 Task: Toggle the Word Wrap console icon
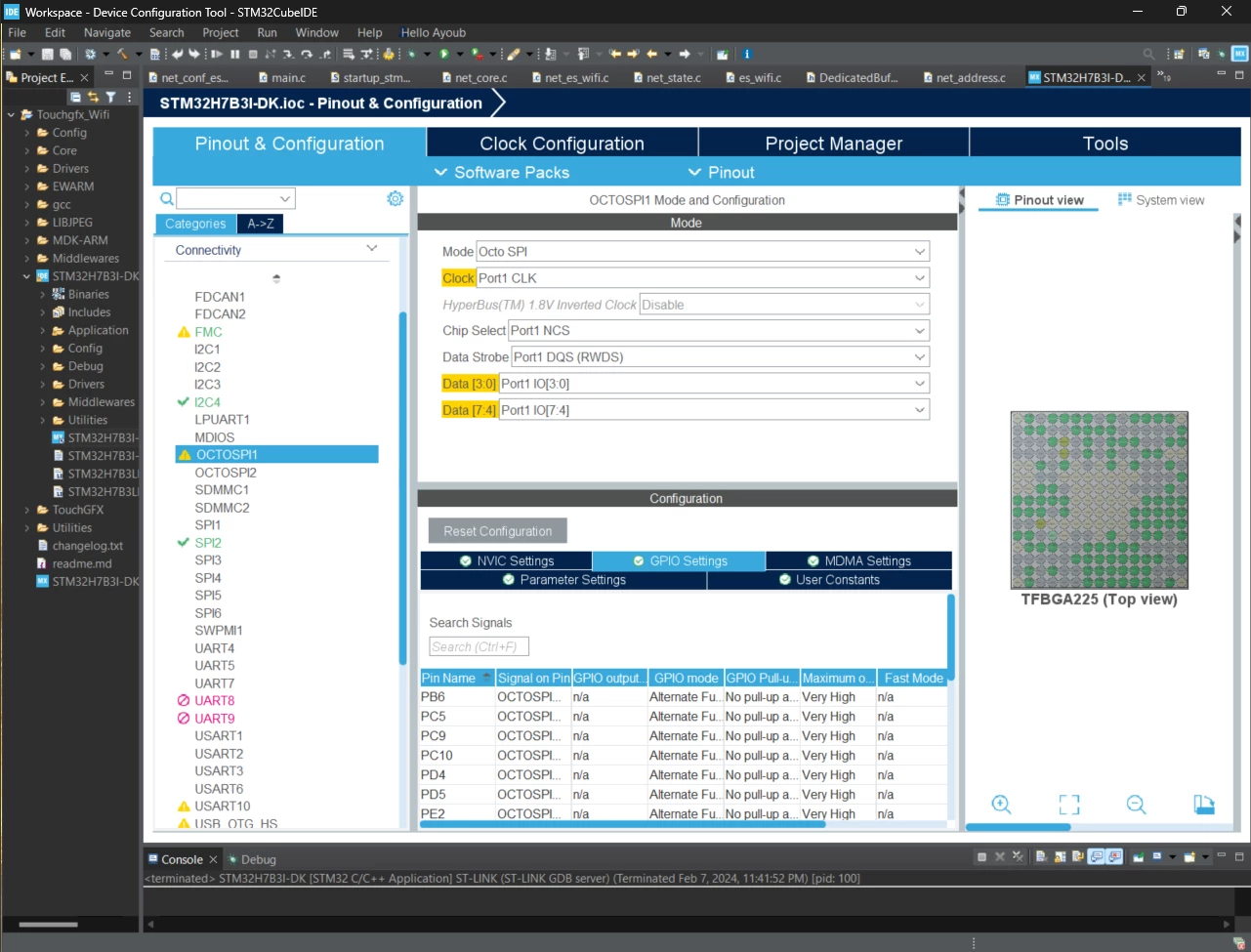1077,857
